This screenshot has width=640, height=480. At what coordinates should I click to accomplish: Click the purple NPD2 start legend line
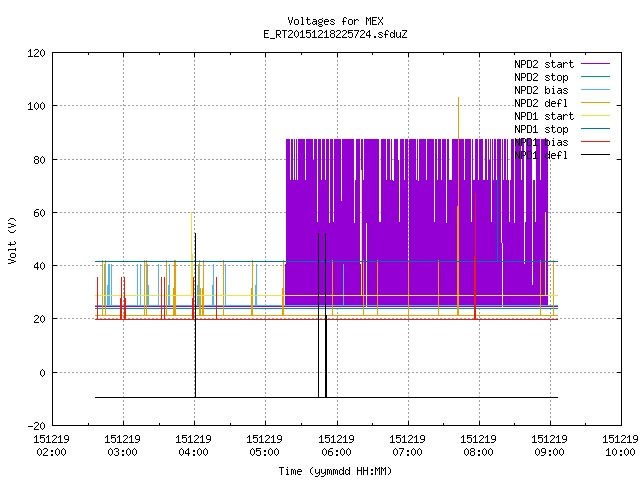tap(596, 64)
